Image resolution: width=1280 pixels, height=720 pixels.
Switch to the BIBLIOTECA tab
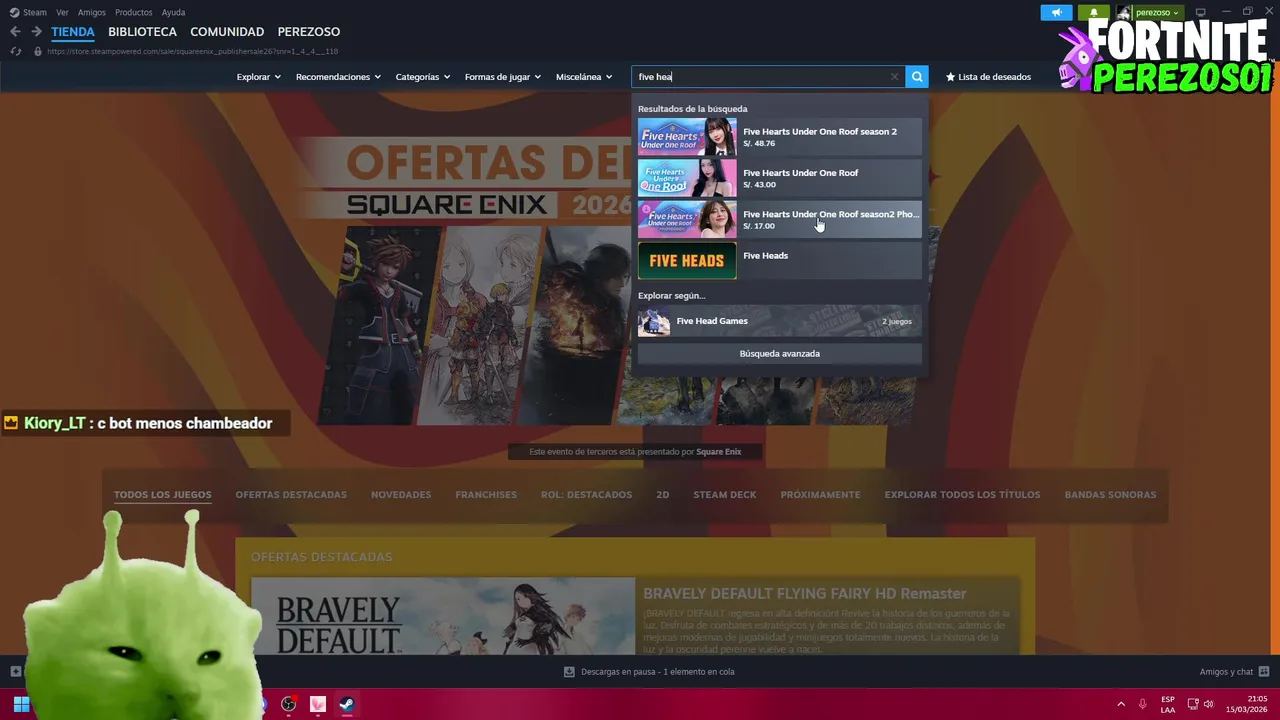coord(142,32)
